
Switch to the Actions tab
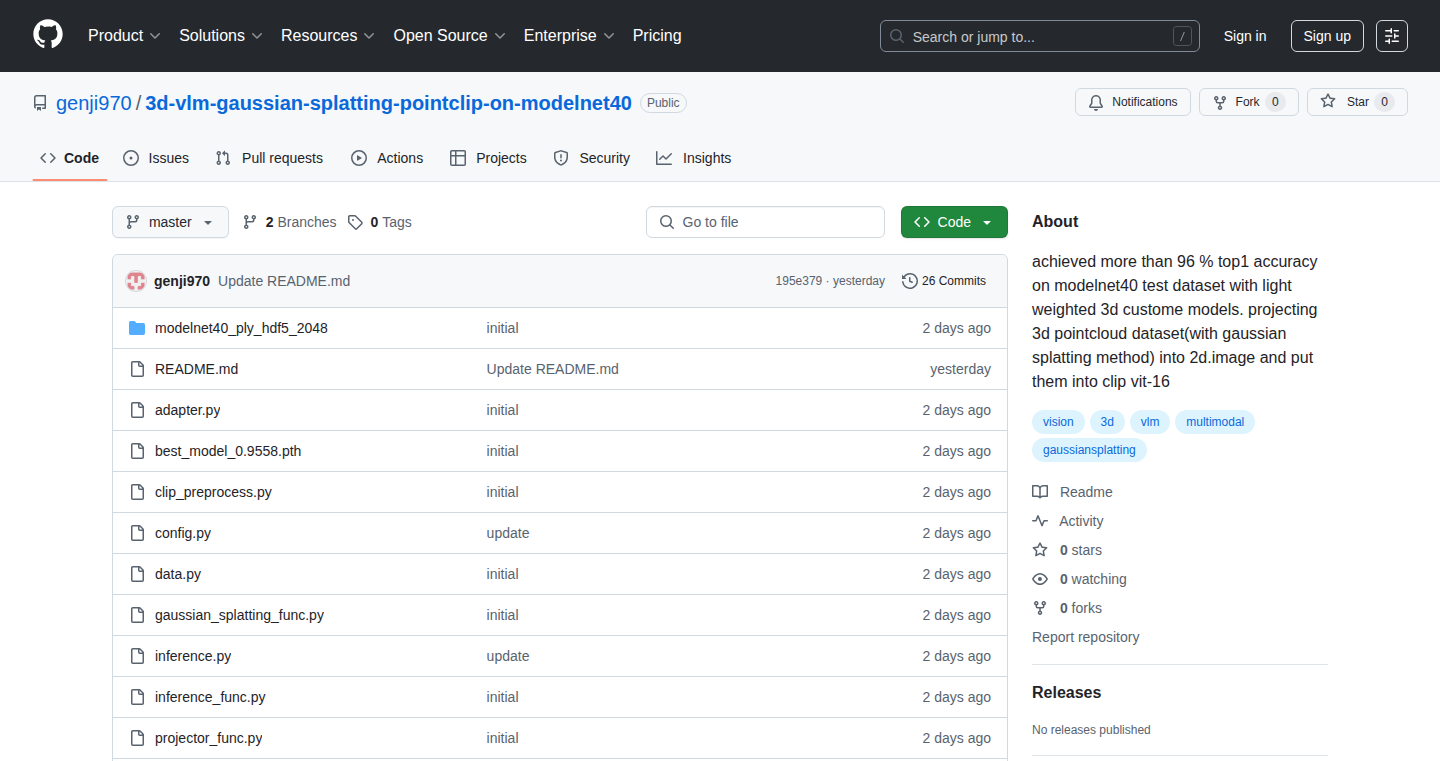click(x=387, y=158)
